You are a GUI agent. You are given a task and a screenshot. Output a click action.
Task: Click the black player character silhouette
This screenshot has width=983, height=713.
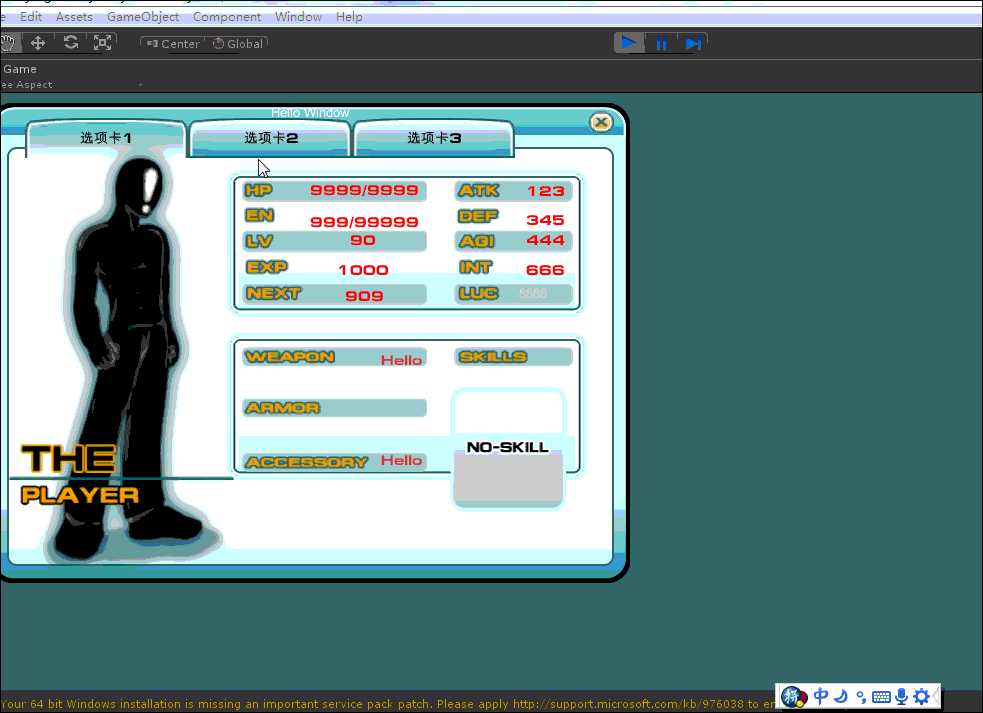[127, 357]
